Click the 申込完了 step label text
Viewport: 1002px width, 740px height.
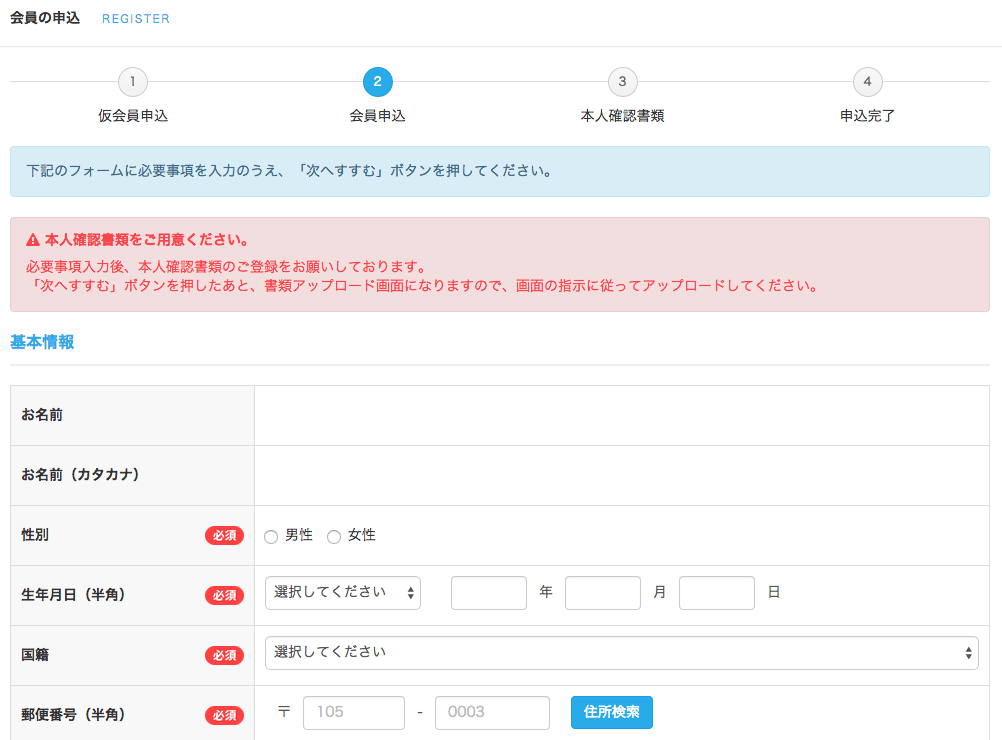pos(867,116)
